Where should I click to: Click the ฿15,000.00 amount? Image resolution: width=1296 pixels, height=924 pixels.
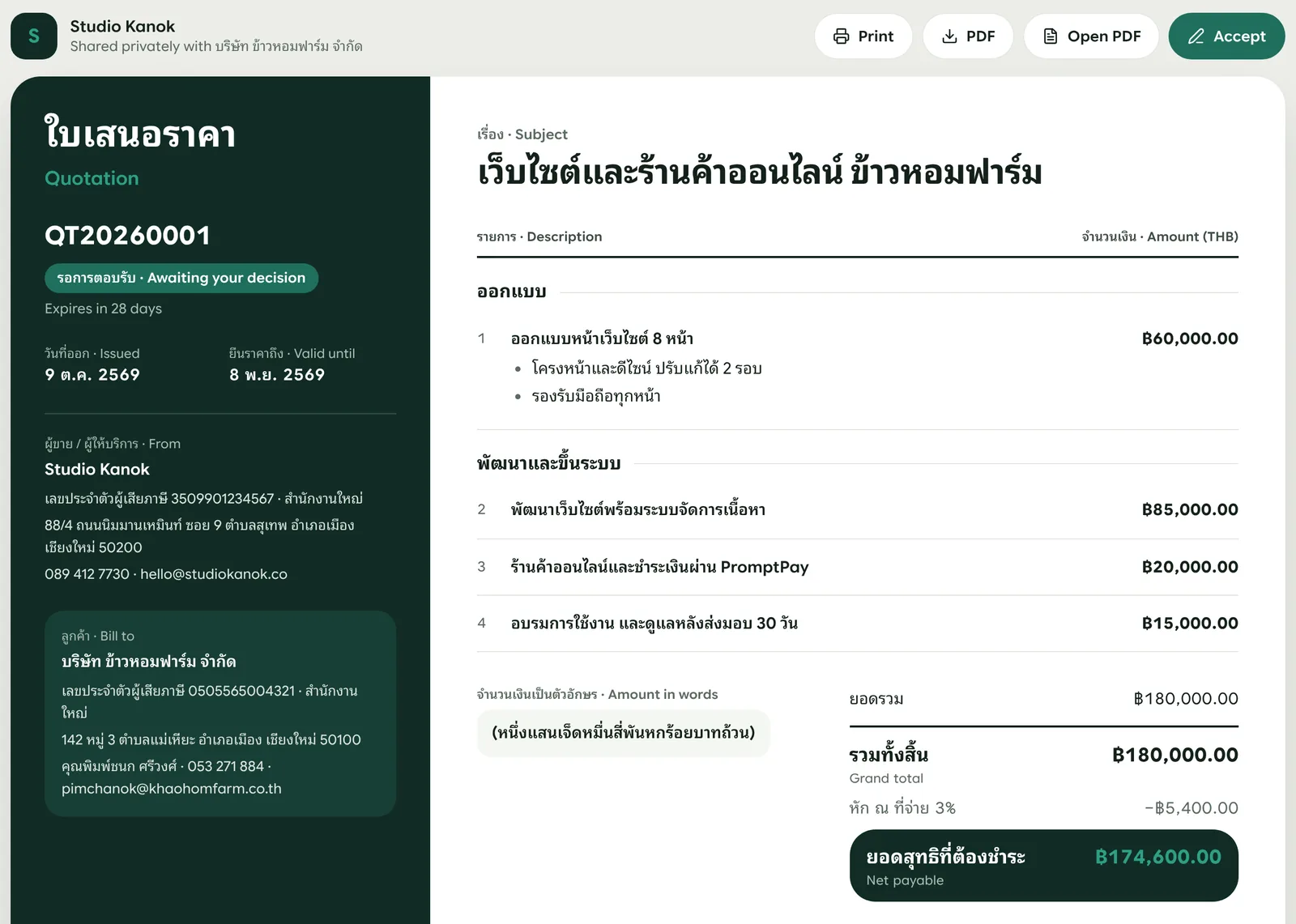[x=1190, y=624]
